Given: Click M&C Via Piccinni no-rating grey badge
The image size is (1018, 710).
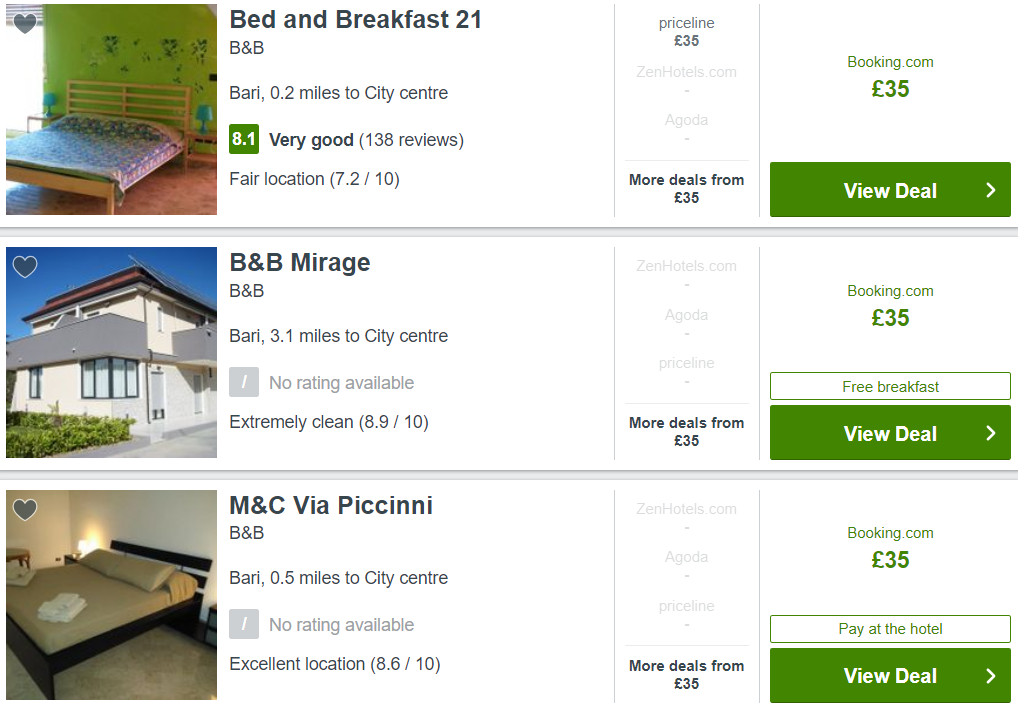Looking at the screenshot, I should (244, 624).
